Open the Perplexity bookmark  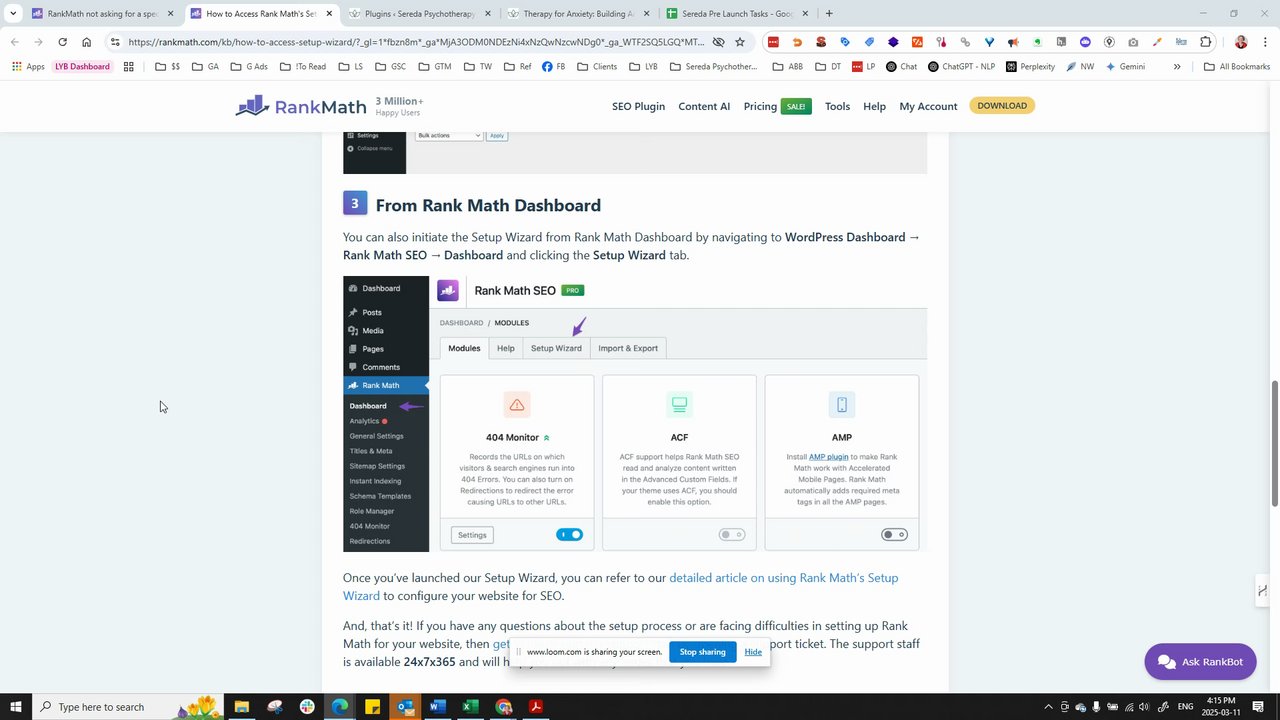[x=1030, y=67]
